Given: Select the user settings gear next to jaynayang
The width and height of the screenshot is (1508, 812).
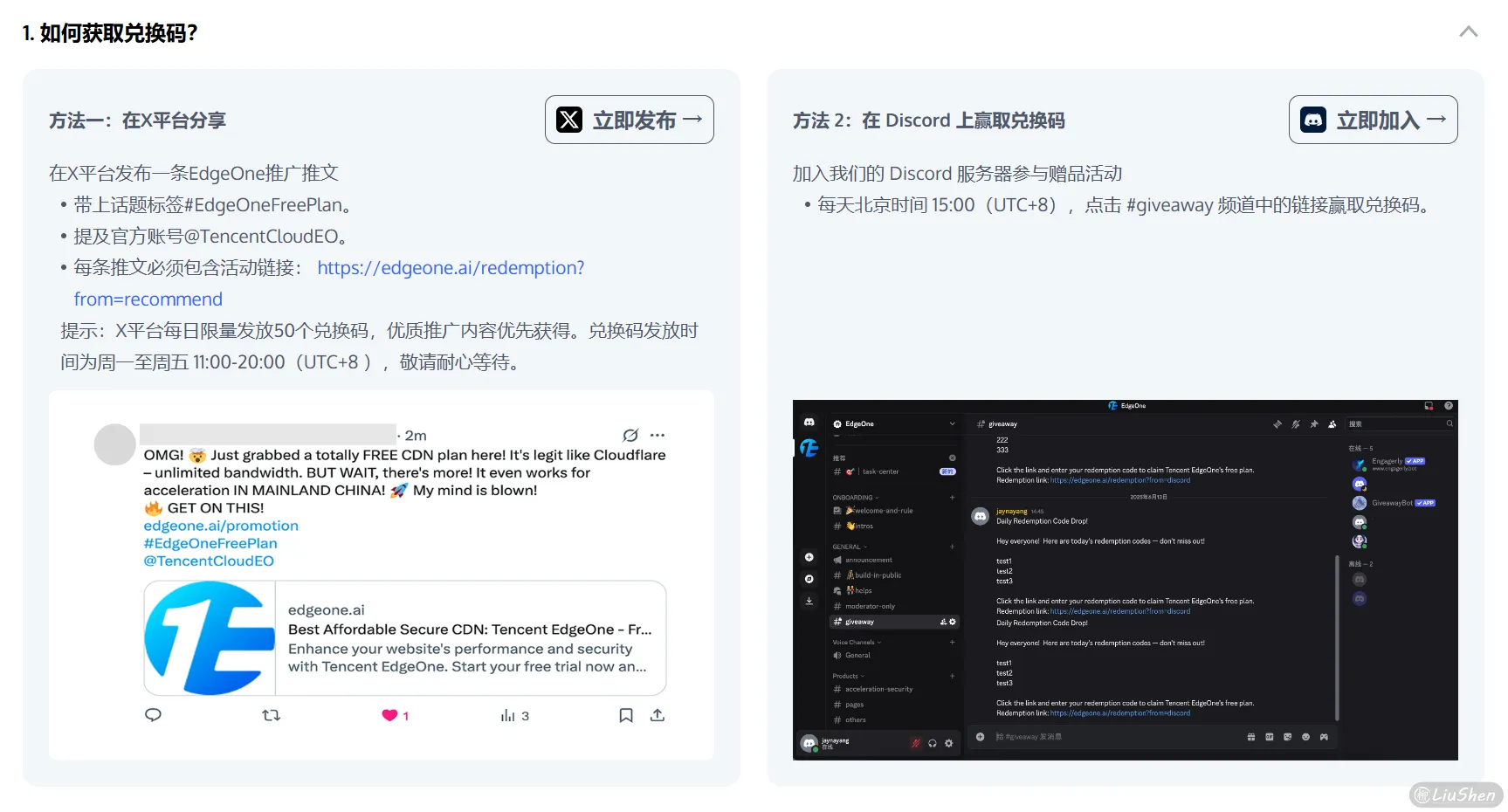Looking at the screenshot, I should click(948, 743).
